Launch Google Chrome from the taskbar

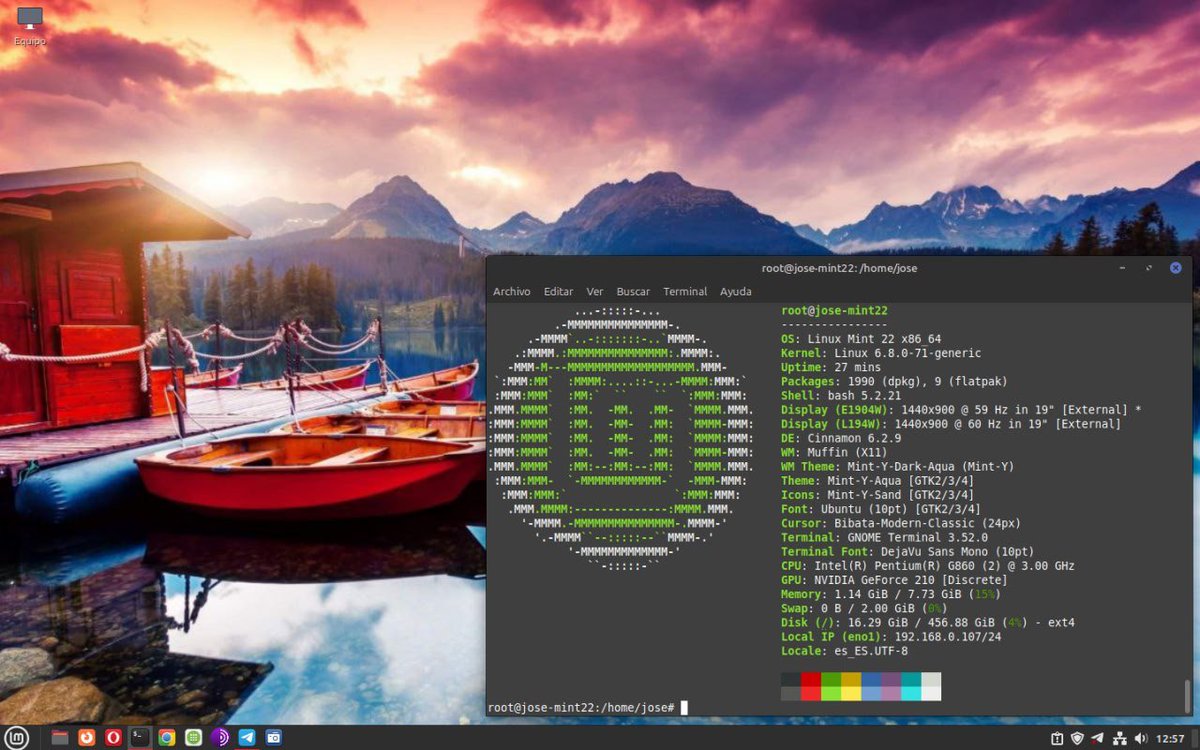[166, 738]
